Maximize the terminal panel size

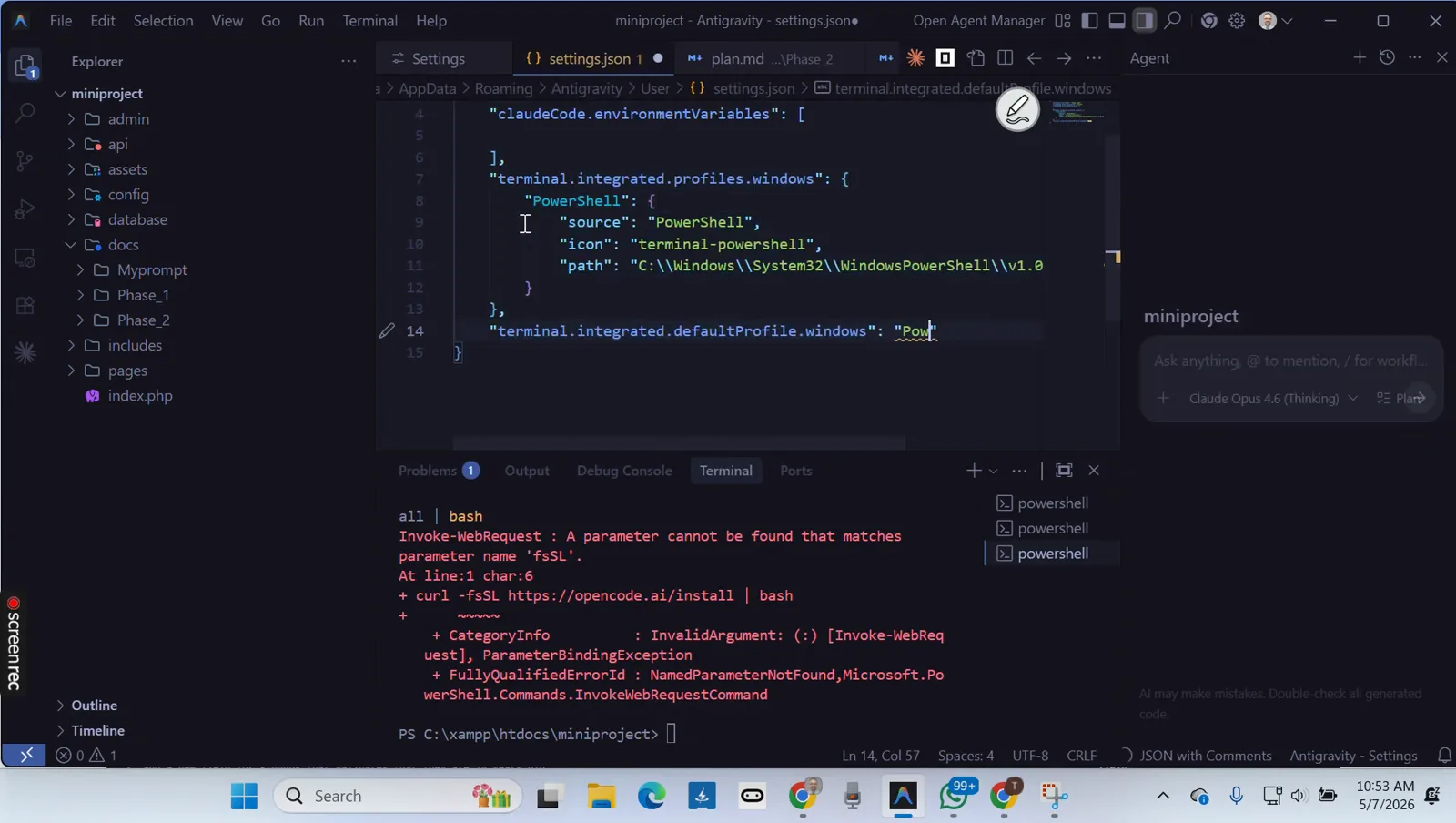click(x=1064, y=471)
